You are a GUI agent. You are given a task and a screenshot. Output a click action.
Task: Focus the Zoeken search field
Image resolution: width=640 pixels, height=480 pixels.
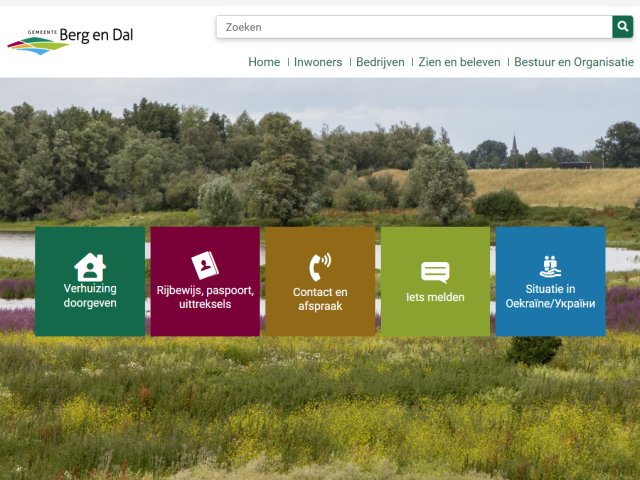point(414,27)
